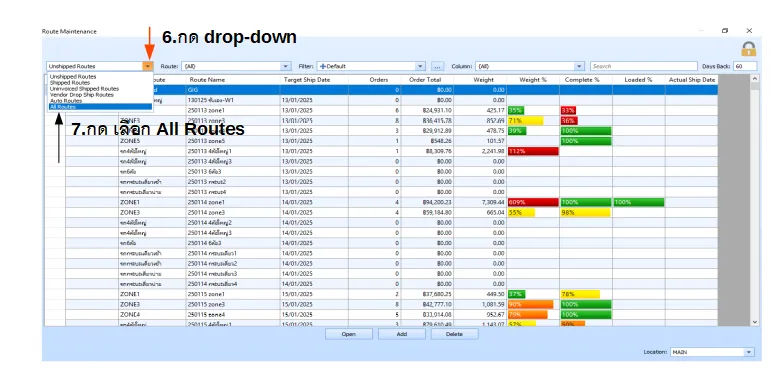This screenshot has height=371, width=783.
Task: Click the 609% red weight bar
Action: point(533,202)
